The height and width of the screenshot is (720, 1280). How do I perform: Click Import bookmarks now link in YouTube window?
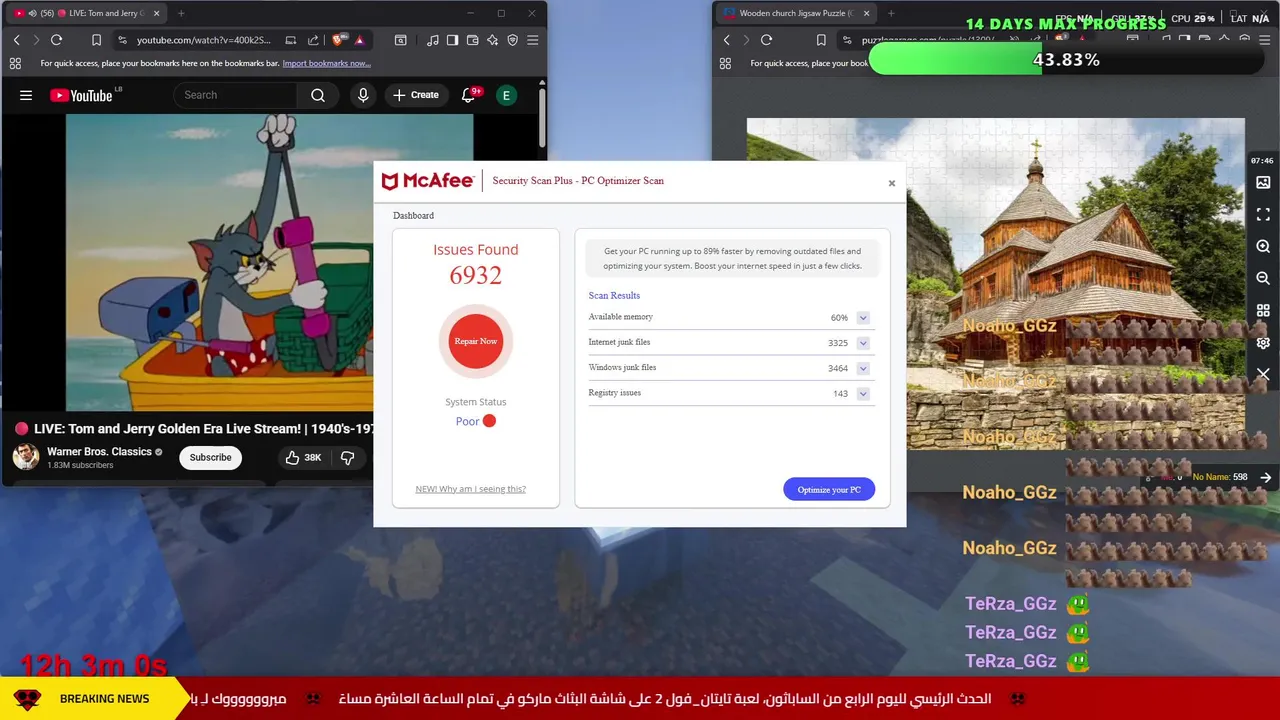(326, 63)
